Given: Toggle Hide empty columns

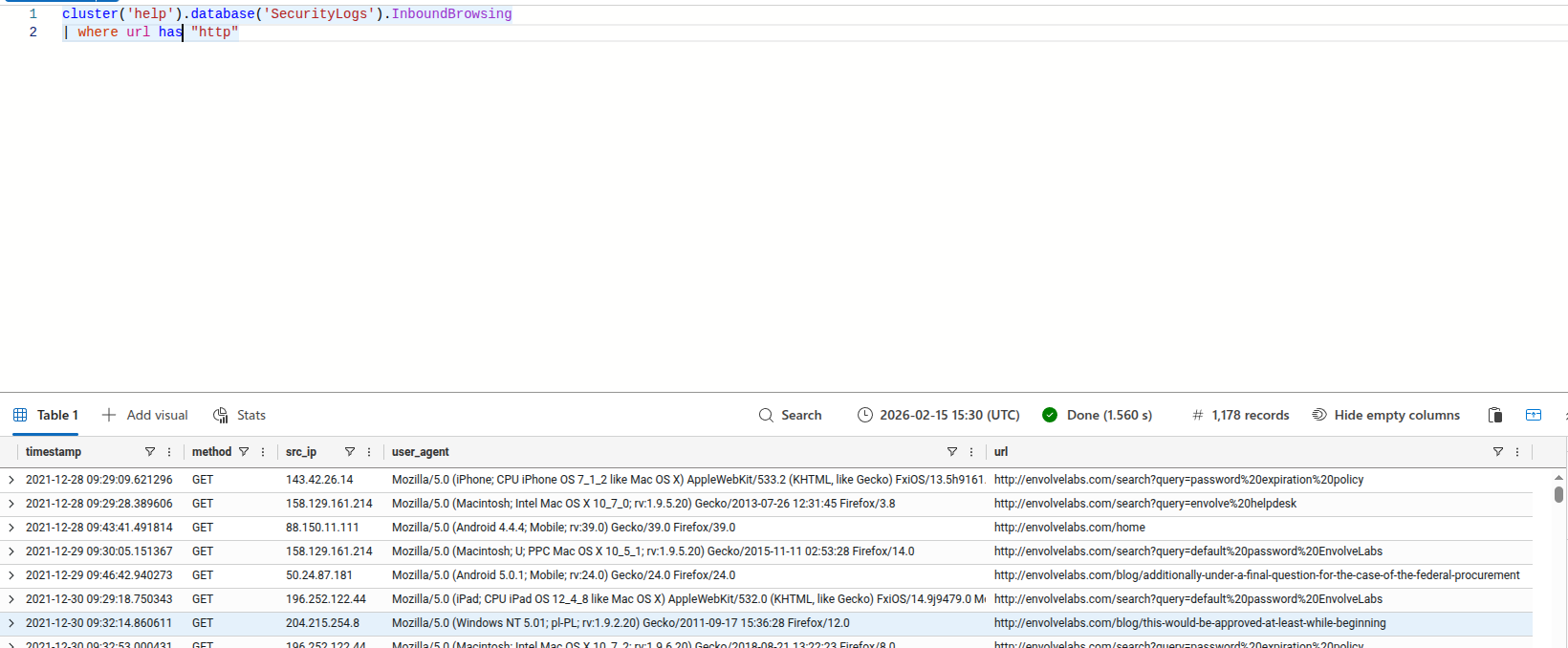Looking at the screenshot, I should pyautogui.click(x=1385, y=415).
